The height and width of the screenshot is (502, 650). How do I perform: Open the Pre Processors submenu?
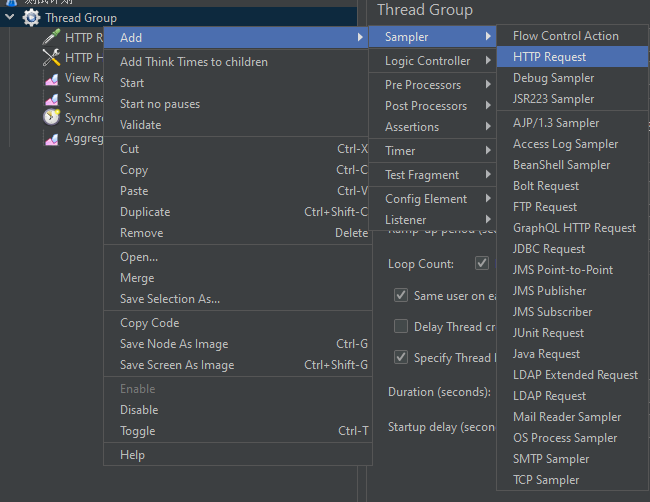point(432,85)
